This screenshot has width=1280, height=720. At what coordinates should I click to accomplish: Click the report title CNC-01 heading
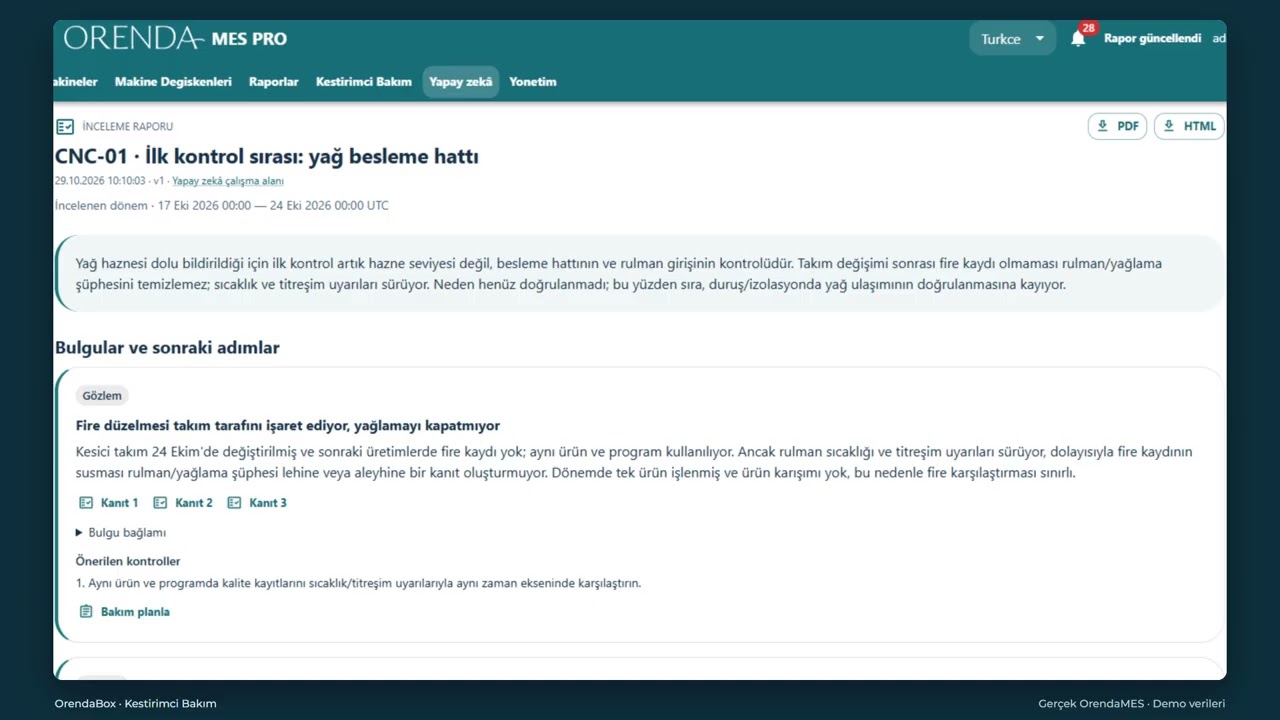[267, 157]
